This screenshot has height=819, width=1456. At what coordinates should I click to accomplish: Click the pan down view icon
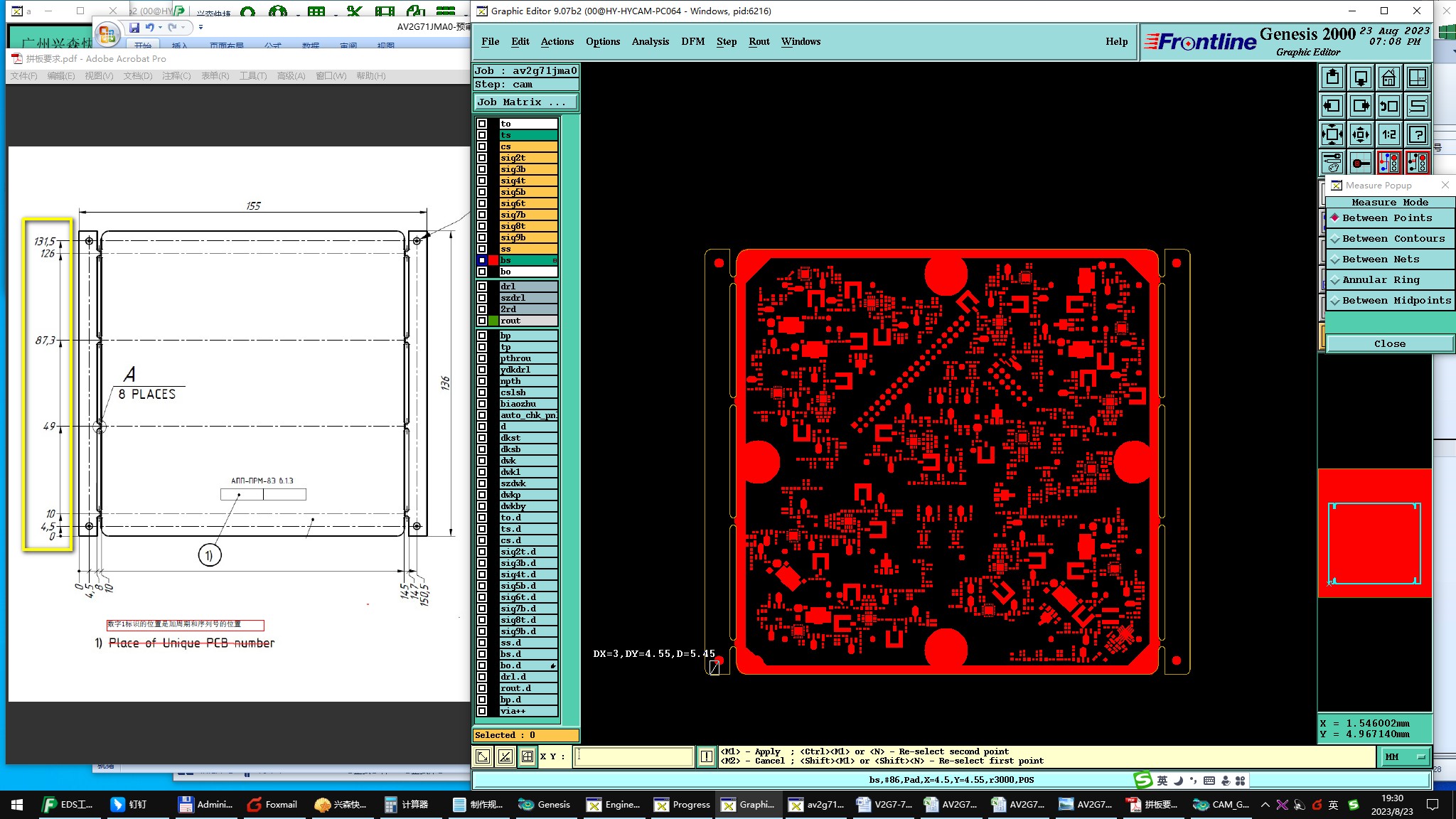click(1361, 77)
